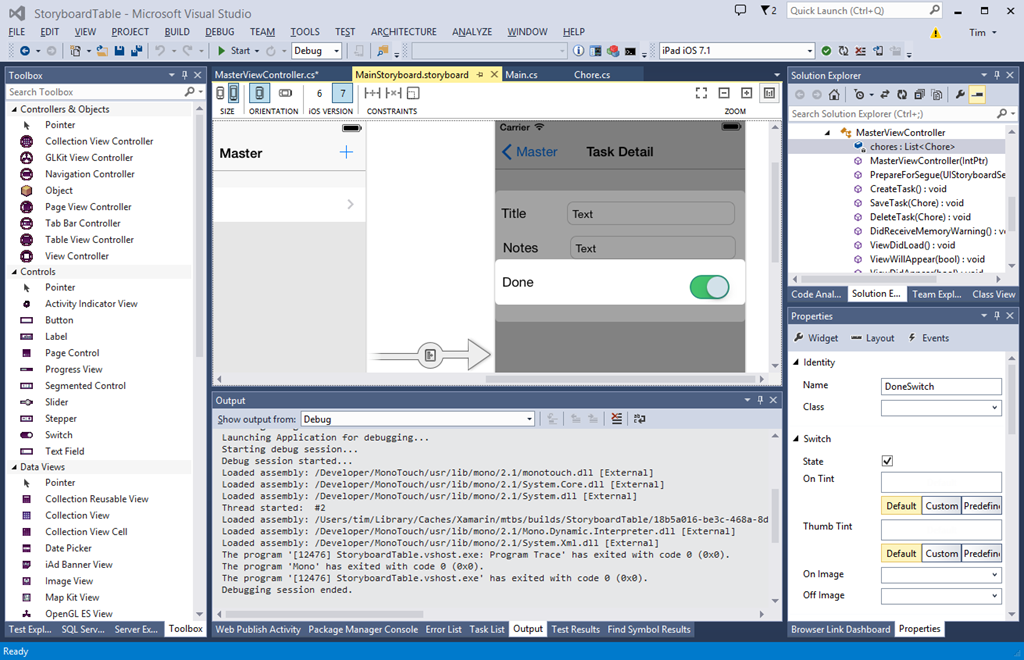
Task: Open the BUILD menu
Action: tap(176, 32)
